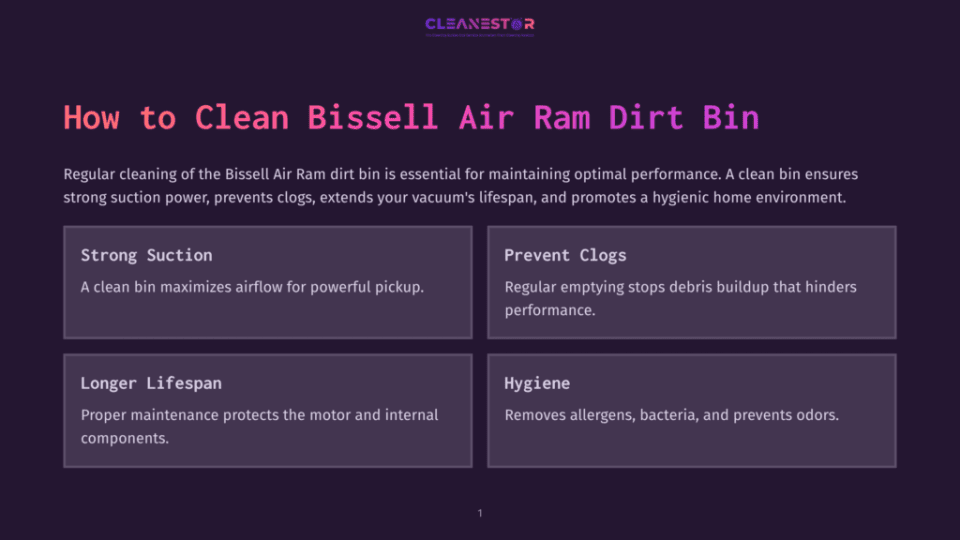960x540 pixels.
Task: Select the slide title heading text
Action: 411,117
